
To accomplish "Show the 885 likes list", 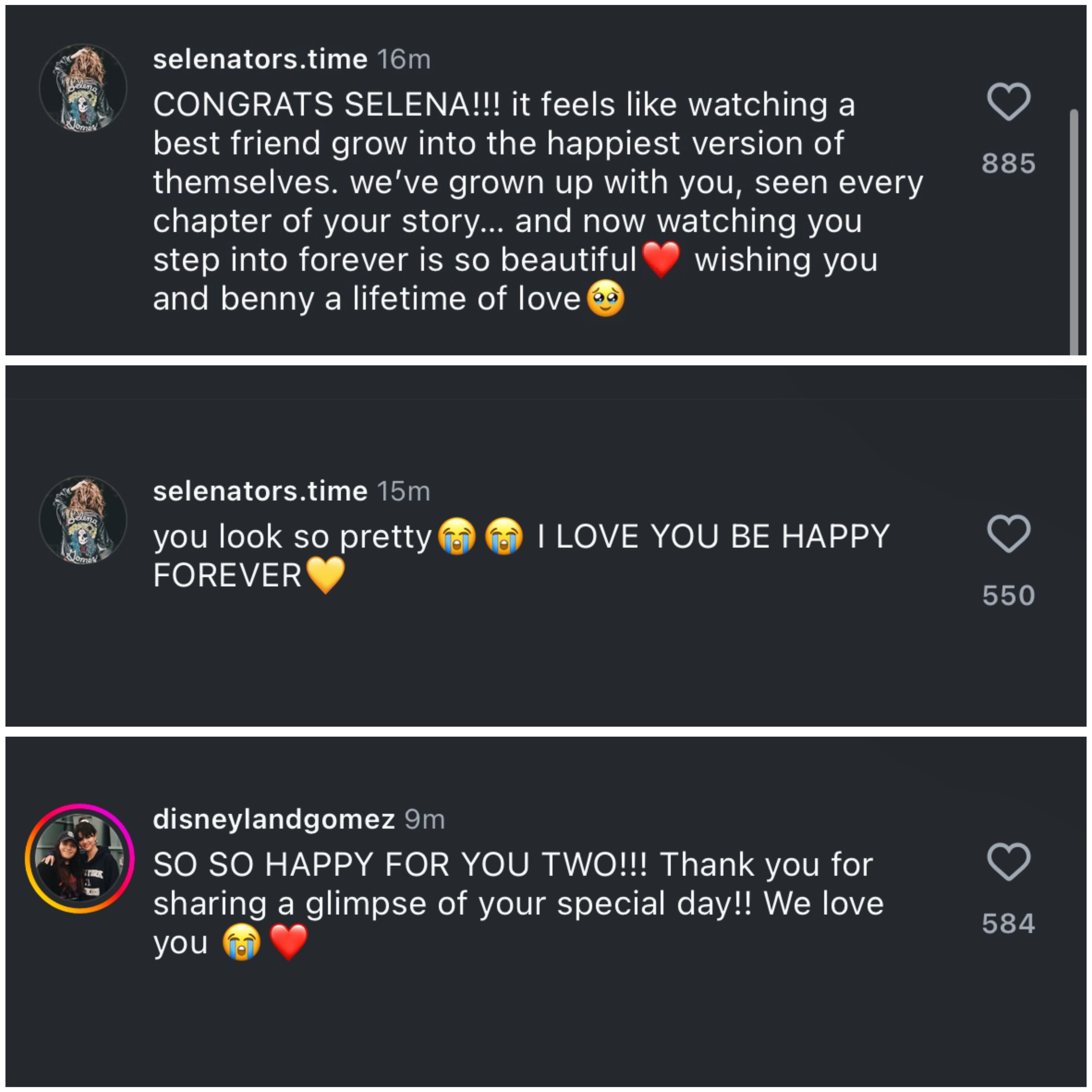I will [1008, 163].
